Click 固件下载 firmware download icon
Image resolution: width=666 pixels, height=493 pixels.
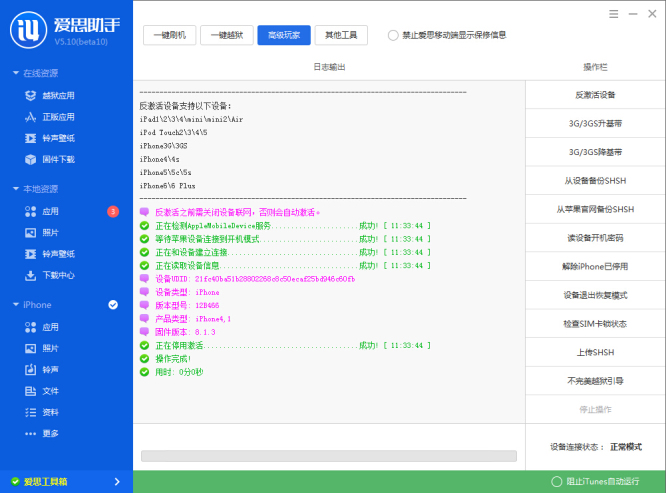click(x=30, y=159)
